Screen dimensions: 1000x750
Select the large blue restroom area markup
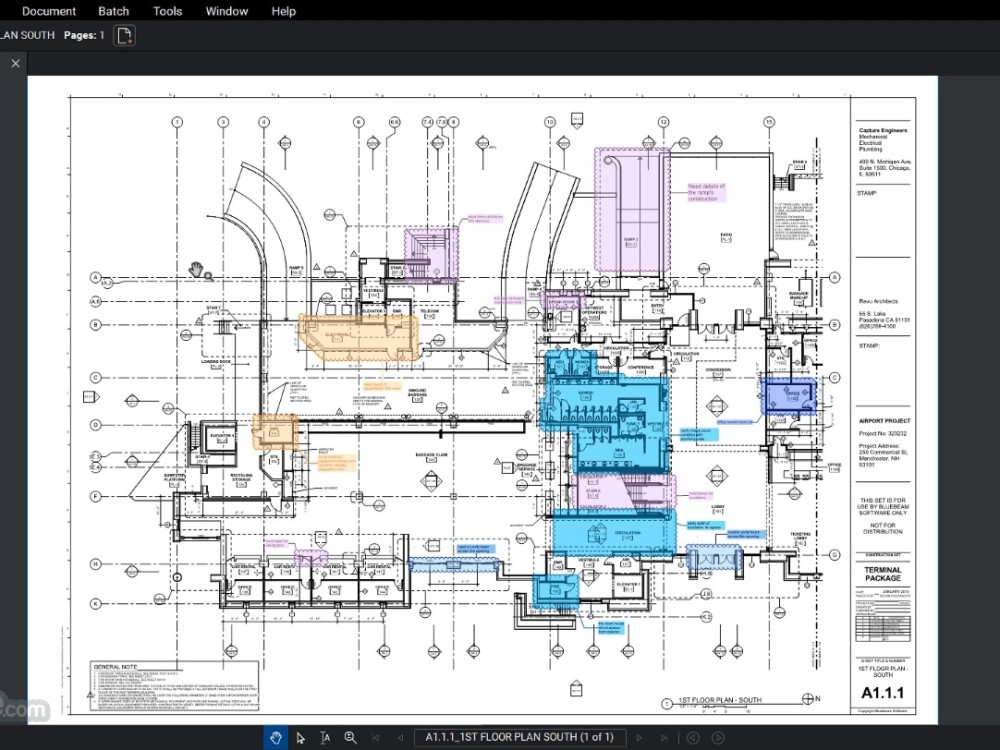click(606, 412)
